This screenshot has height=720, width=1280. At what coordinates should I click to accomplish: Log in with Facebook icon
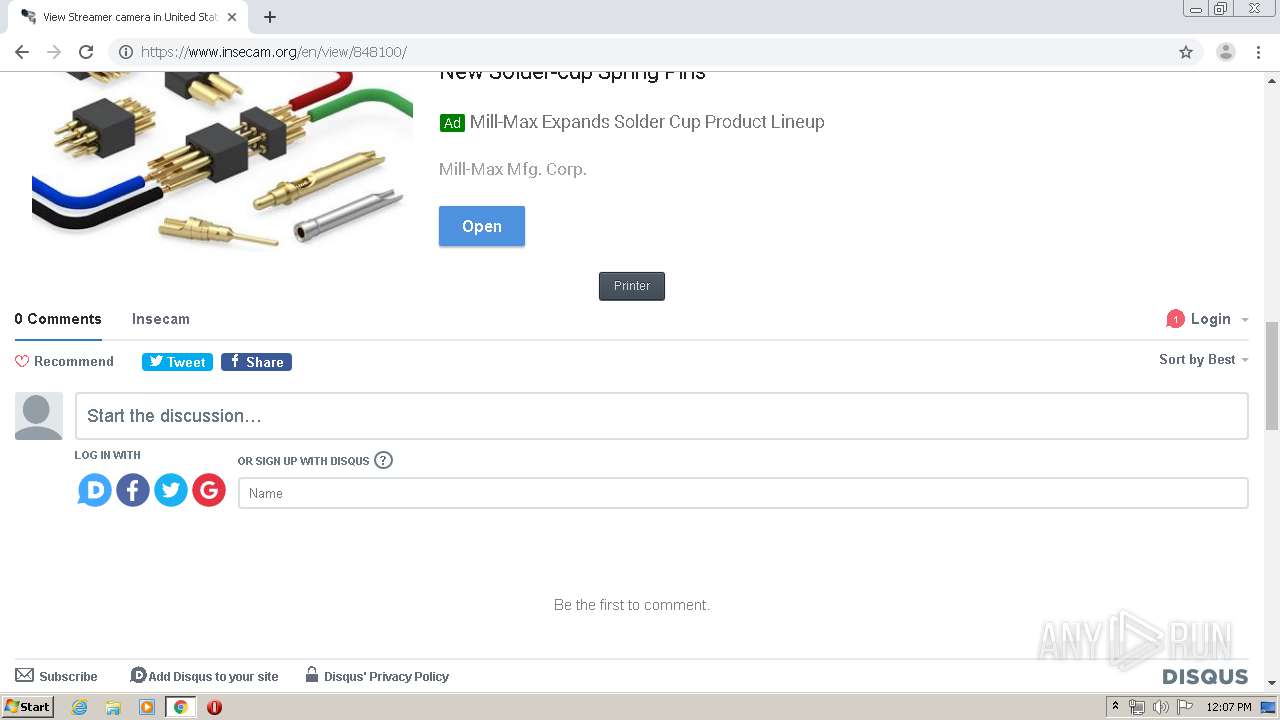[133, 490]
